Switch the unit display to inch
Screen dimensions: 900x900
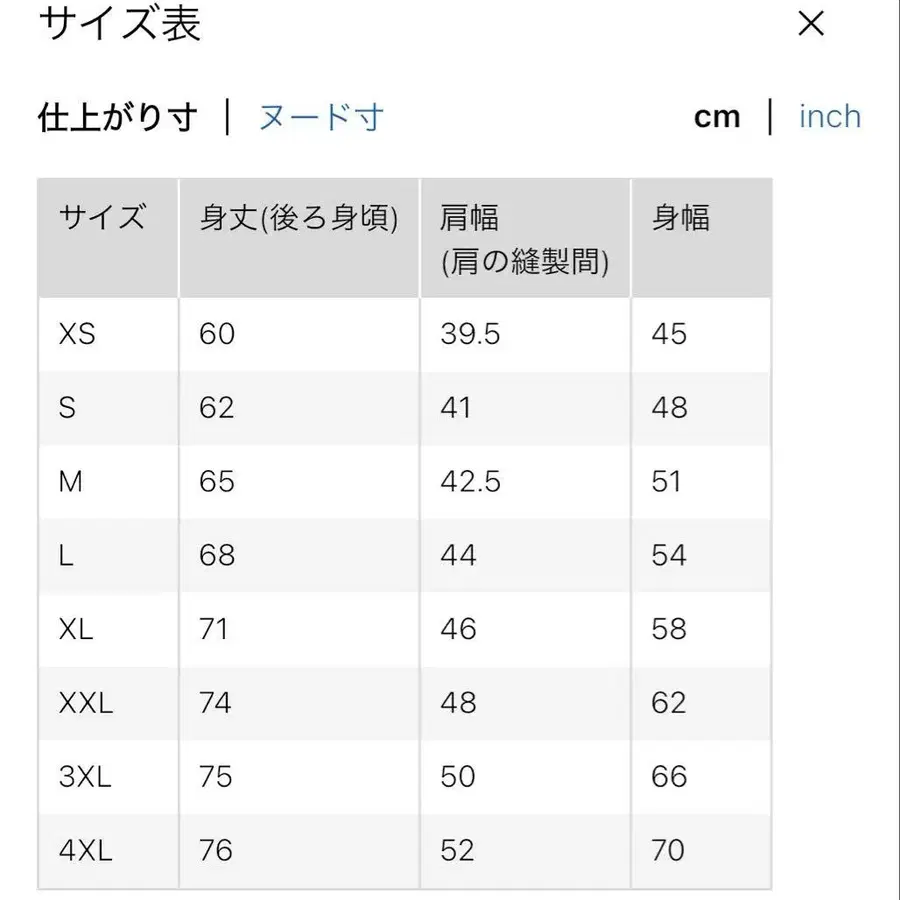(829, 117)
